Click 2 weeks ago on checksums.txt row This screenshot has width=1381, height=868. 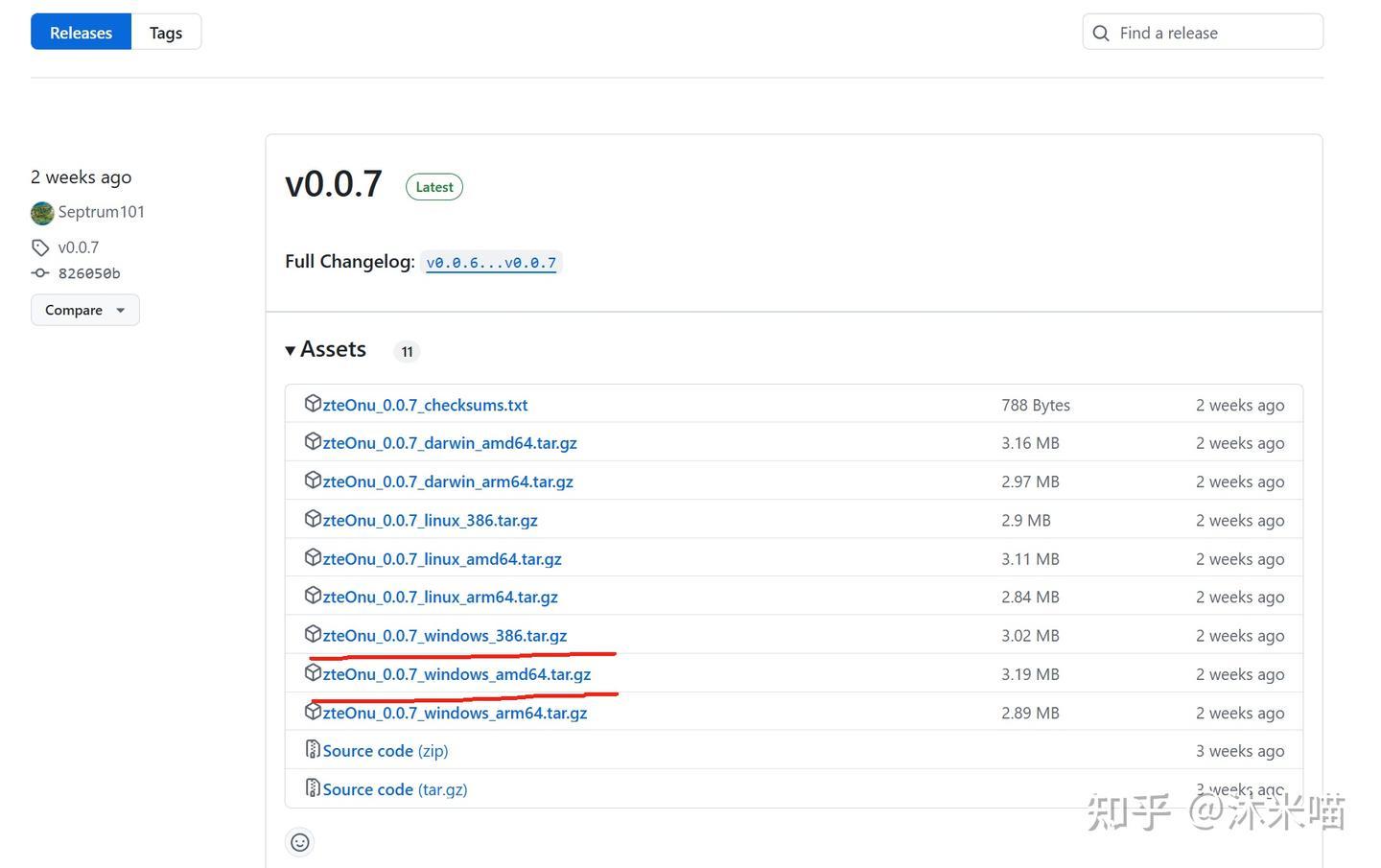(1240, 405)
